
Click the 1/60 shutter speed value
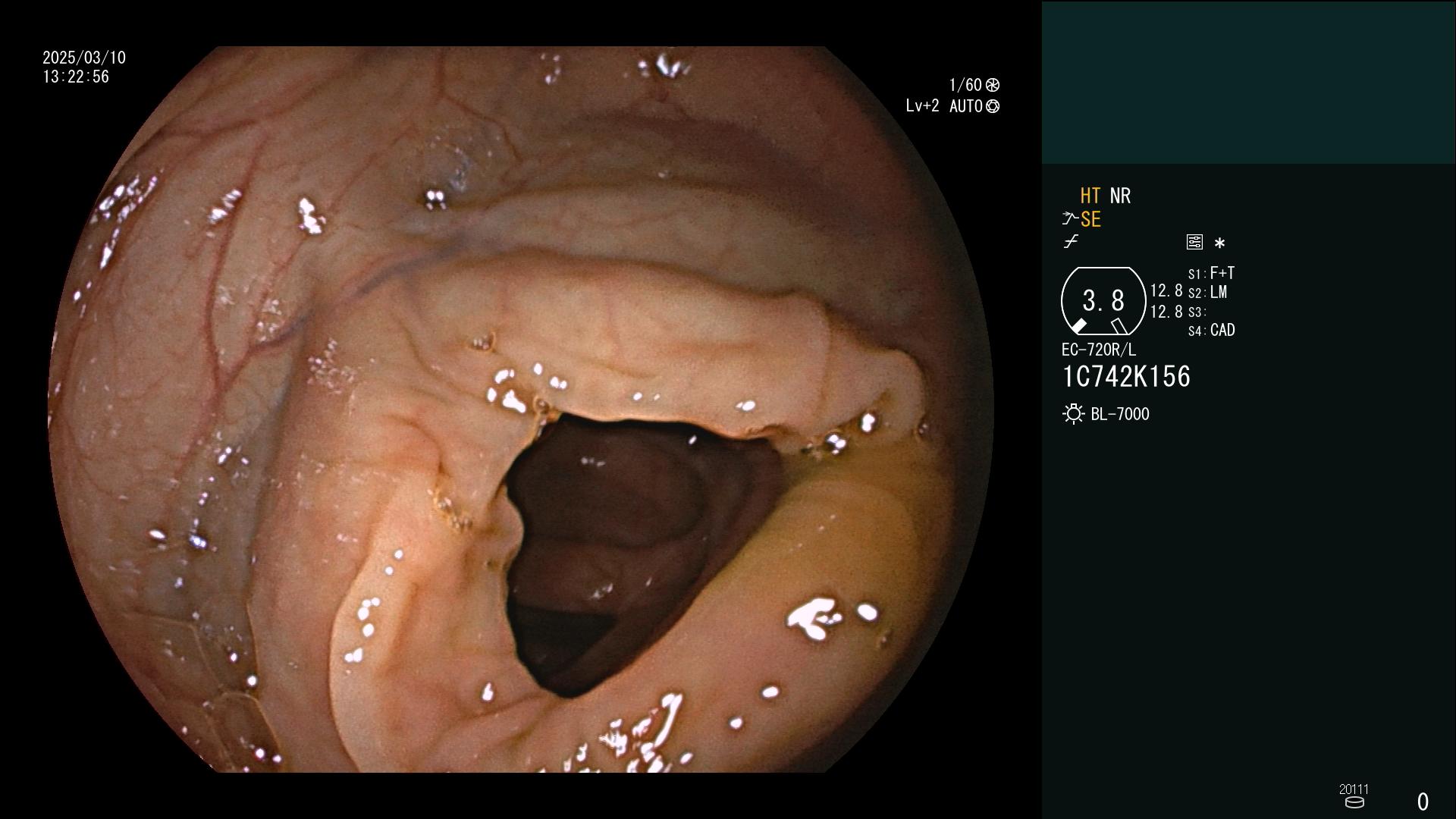[965, 85]
